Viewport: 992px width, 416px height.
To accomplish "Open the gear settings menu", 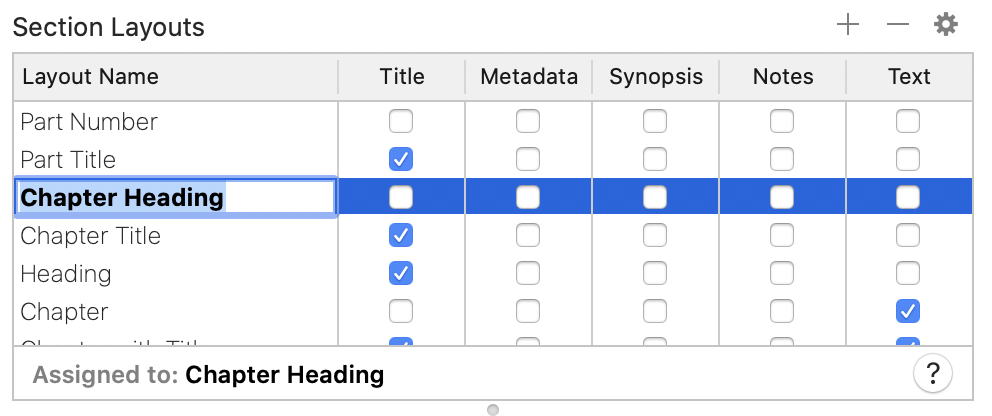I will (x=946, y=25).
